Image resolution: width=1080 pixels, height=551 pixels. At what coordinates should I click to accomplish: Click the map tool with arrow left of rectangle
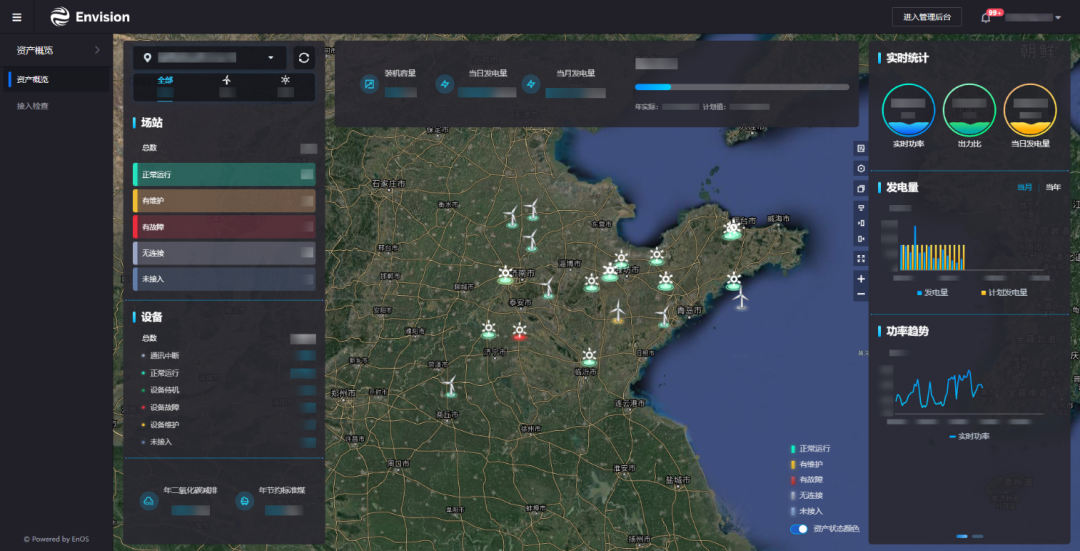[x=861, y=223]
